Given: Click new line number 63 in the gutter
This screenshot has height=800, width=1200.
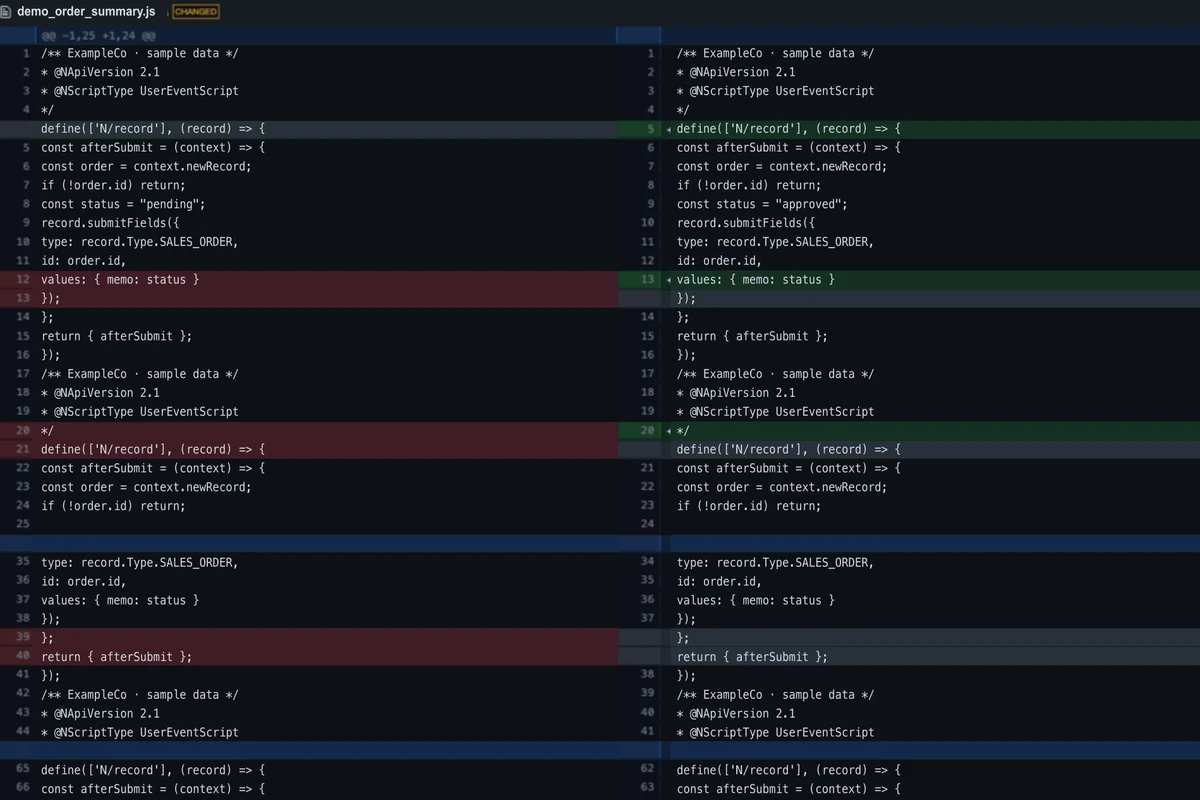Looking at the screenshot, I should [x=647, y=789].
